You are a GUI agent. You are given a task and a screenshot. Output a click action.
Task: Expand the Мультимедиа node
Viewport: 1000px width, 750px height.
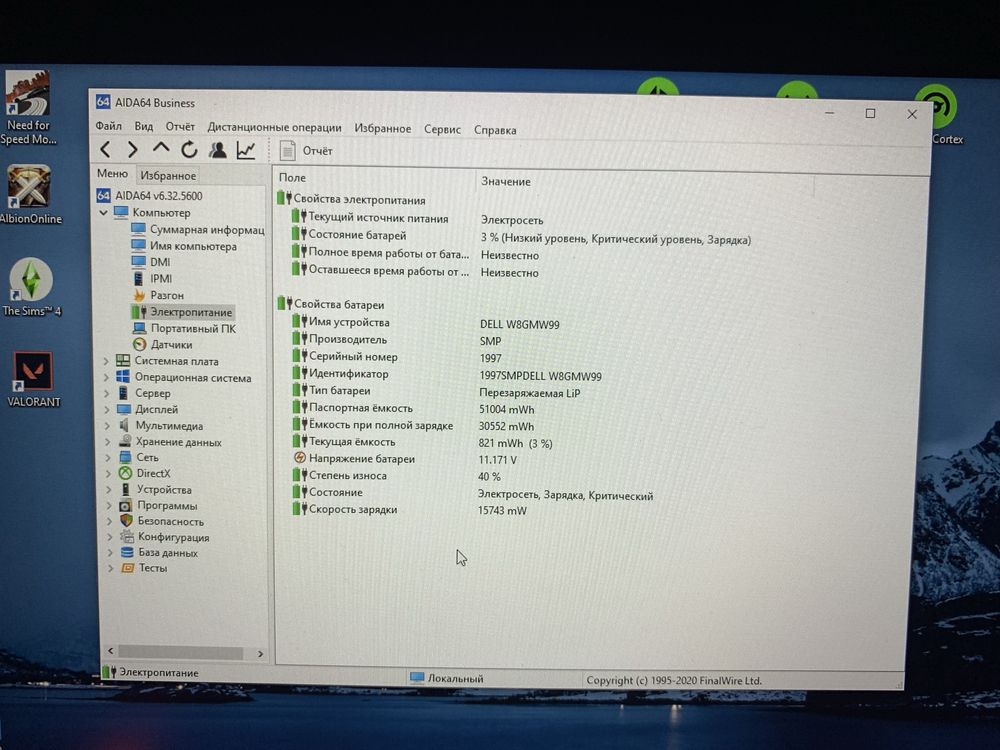(x=108, y=426)
